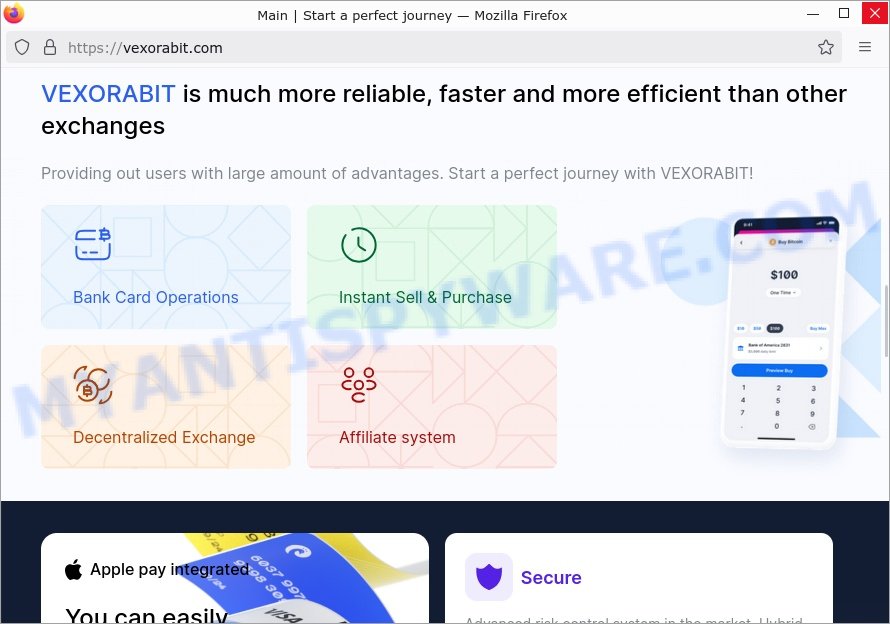
Task: Maximize the Firefox window
Action: pyautogui.click(x=844, y=13)
